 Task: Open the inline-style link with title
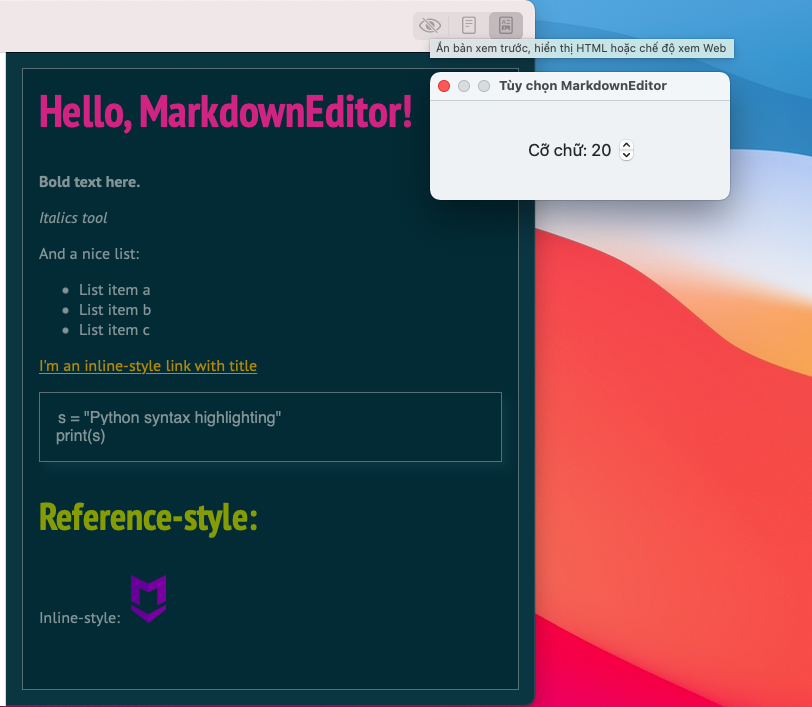click(x=148, y=366)
